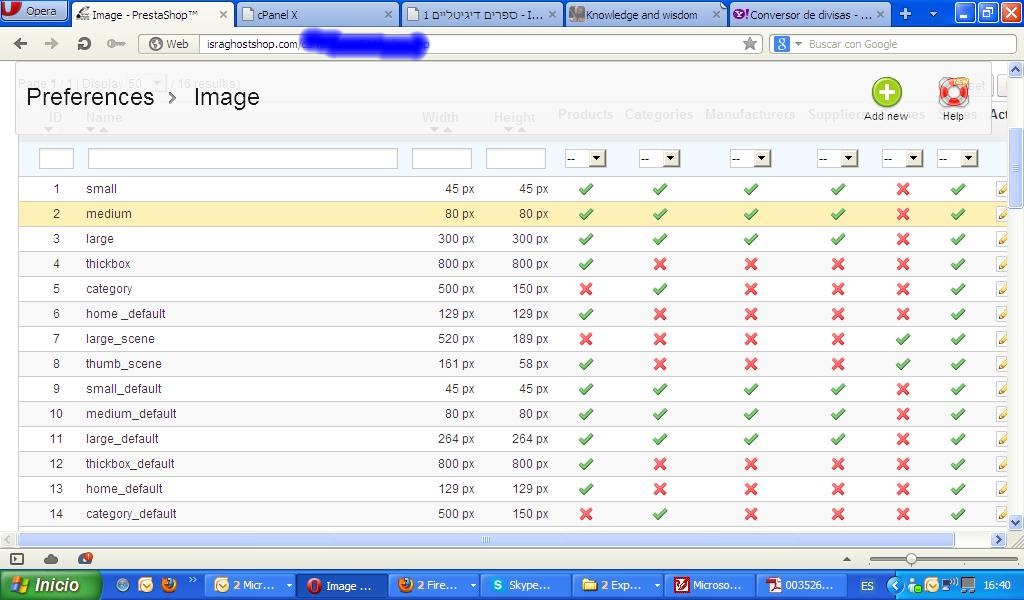1024x600 pixels.
Task: Switch to the cPanel X tab
Action: [x=318, y=14]
